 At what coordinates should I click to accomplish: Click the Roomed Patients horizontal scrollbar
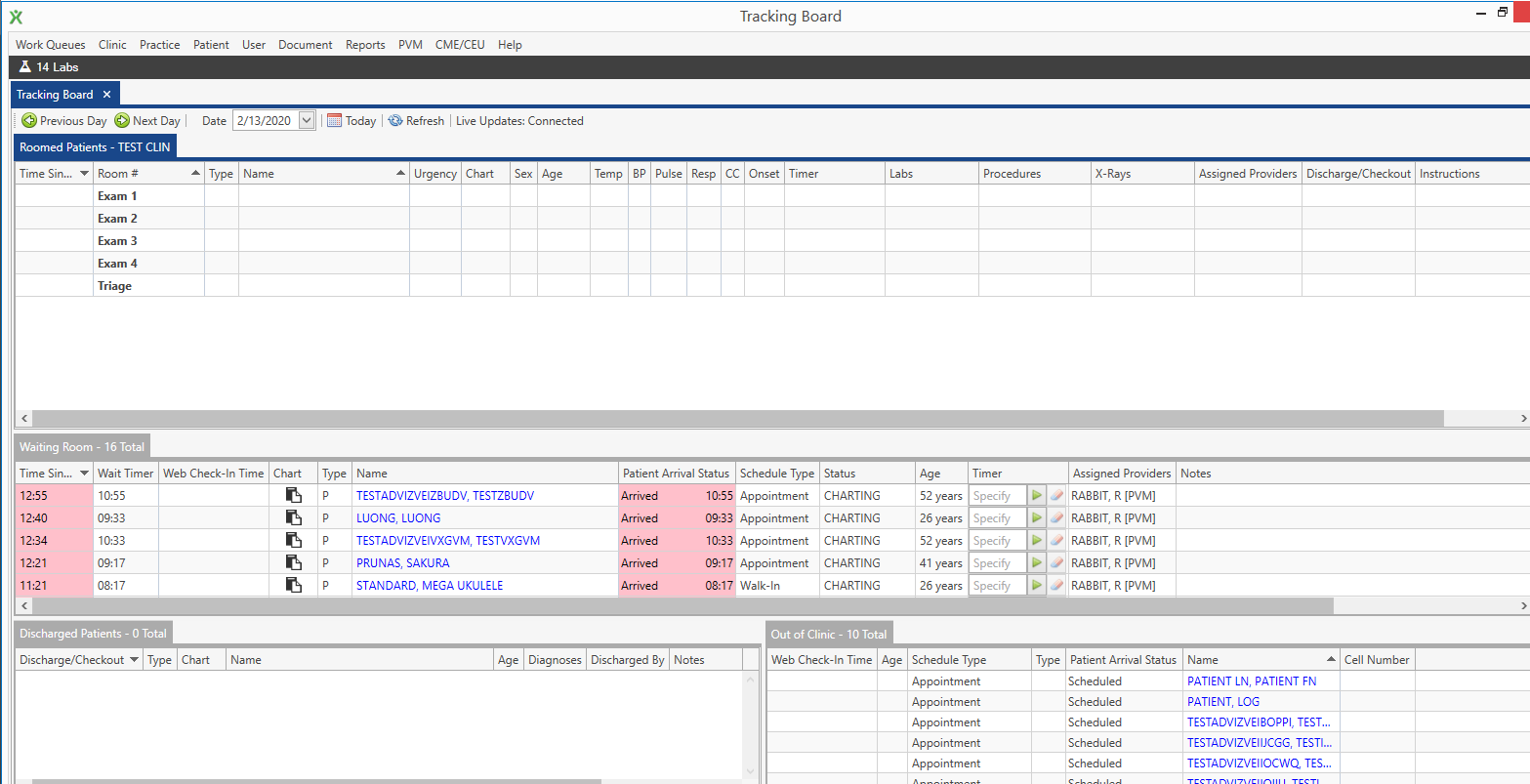click(x=737, y=418)
